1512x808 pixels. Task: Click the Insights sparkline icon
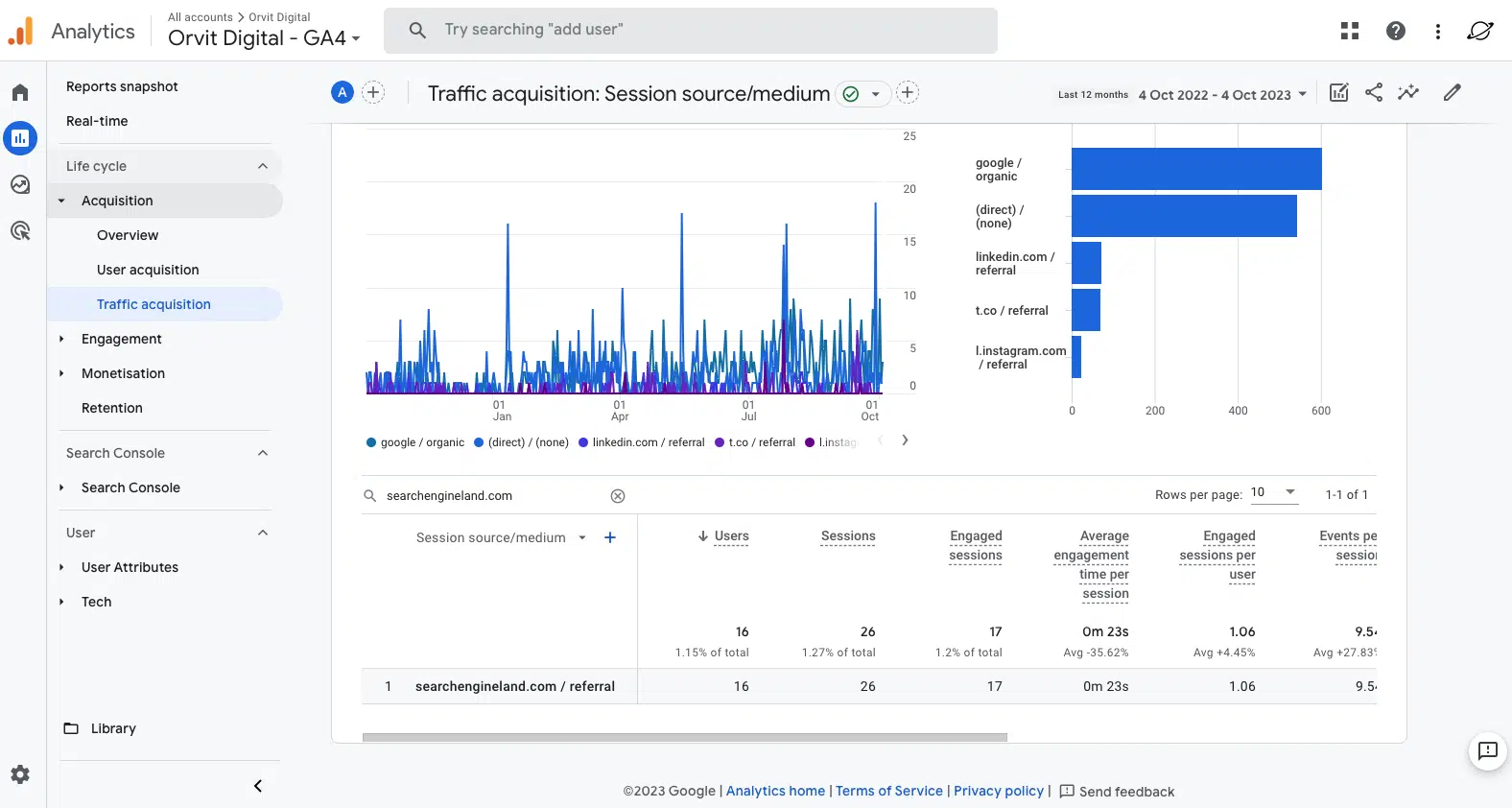pos(1408,92)
